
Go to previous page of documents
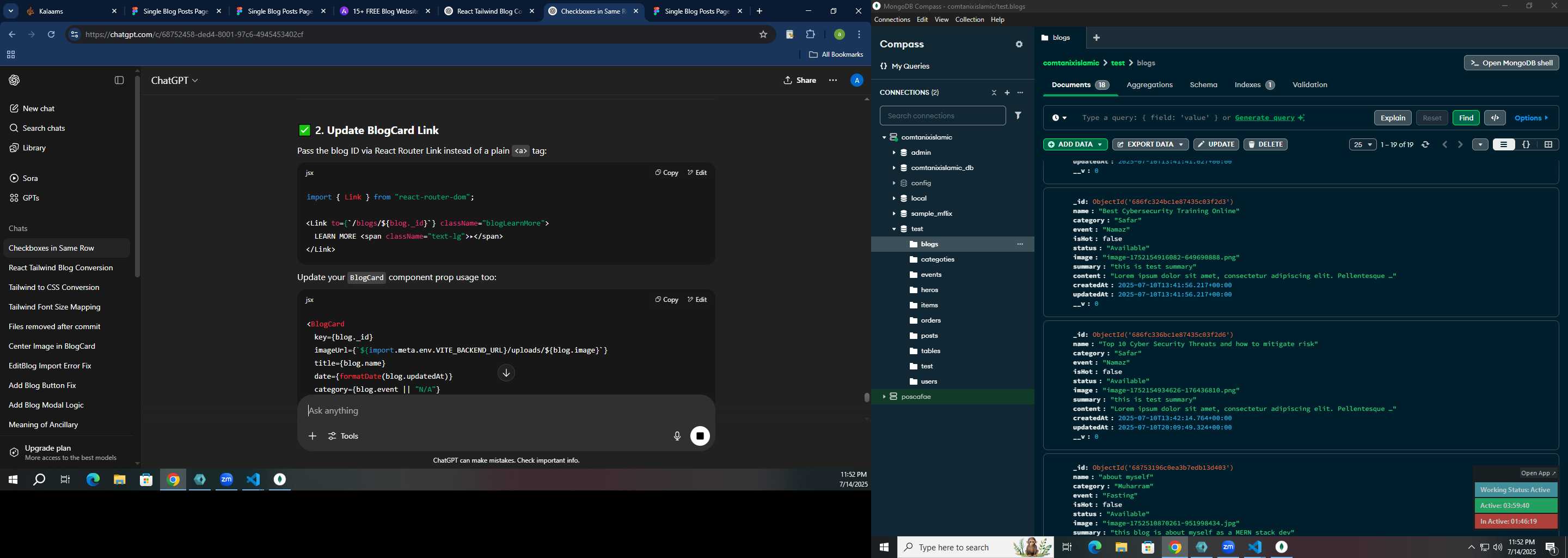coord(1445,144)
